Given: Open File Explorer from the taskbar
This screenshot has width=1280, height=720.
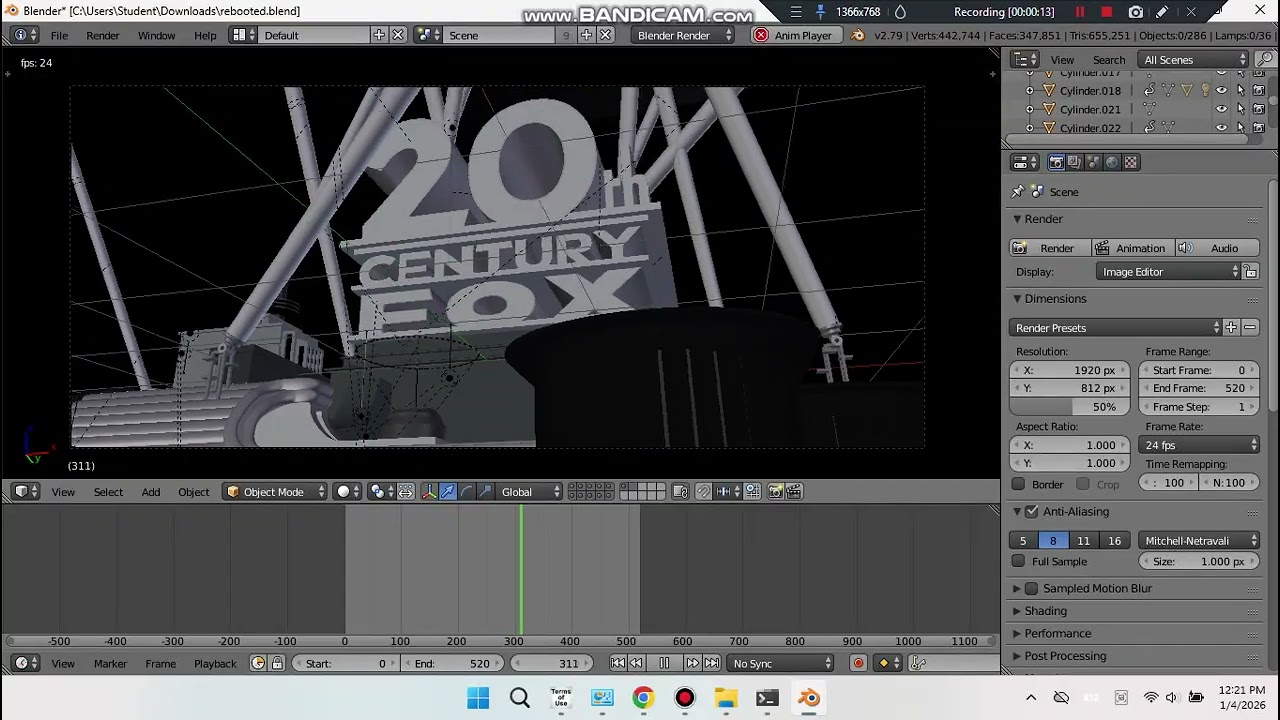Looking at the screenshot, I should click(x=726, y=698).
